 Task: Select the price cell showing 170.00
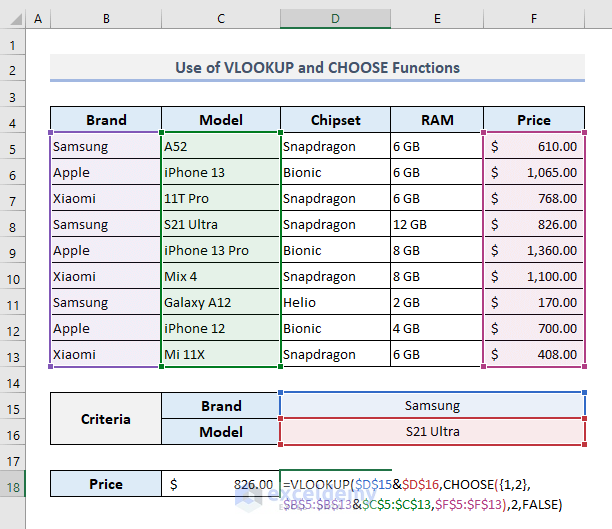point(534,302)
